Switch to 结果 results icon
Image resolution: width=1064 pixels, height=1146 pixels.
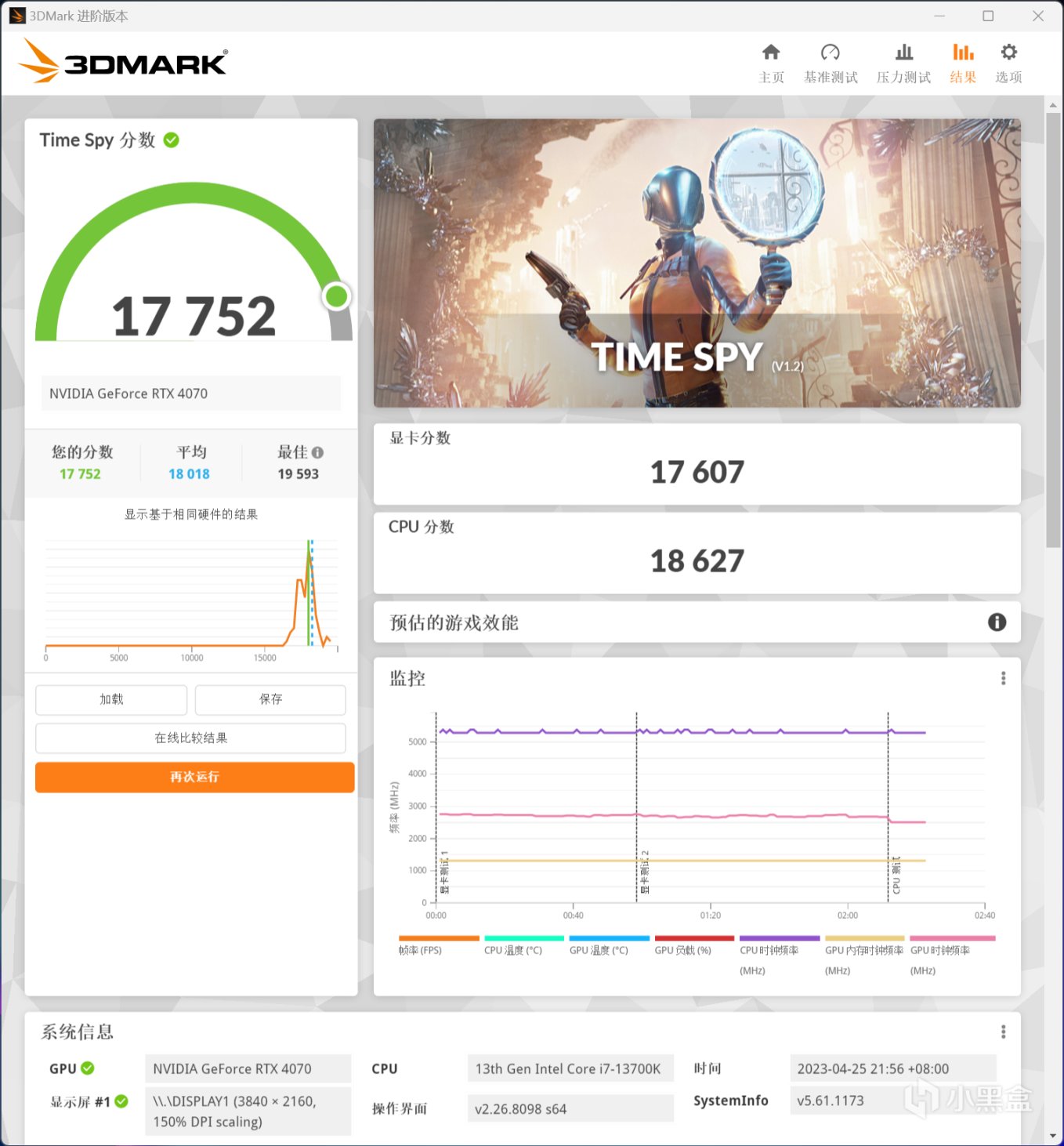click(x=963, y=53)
